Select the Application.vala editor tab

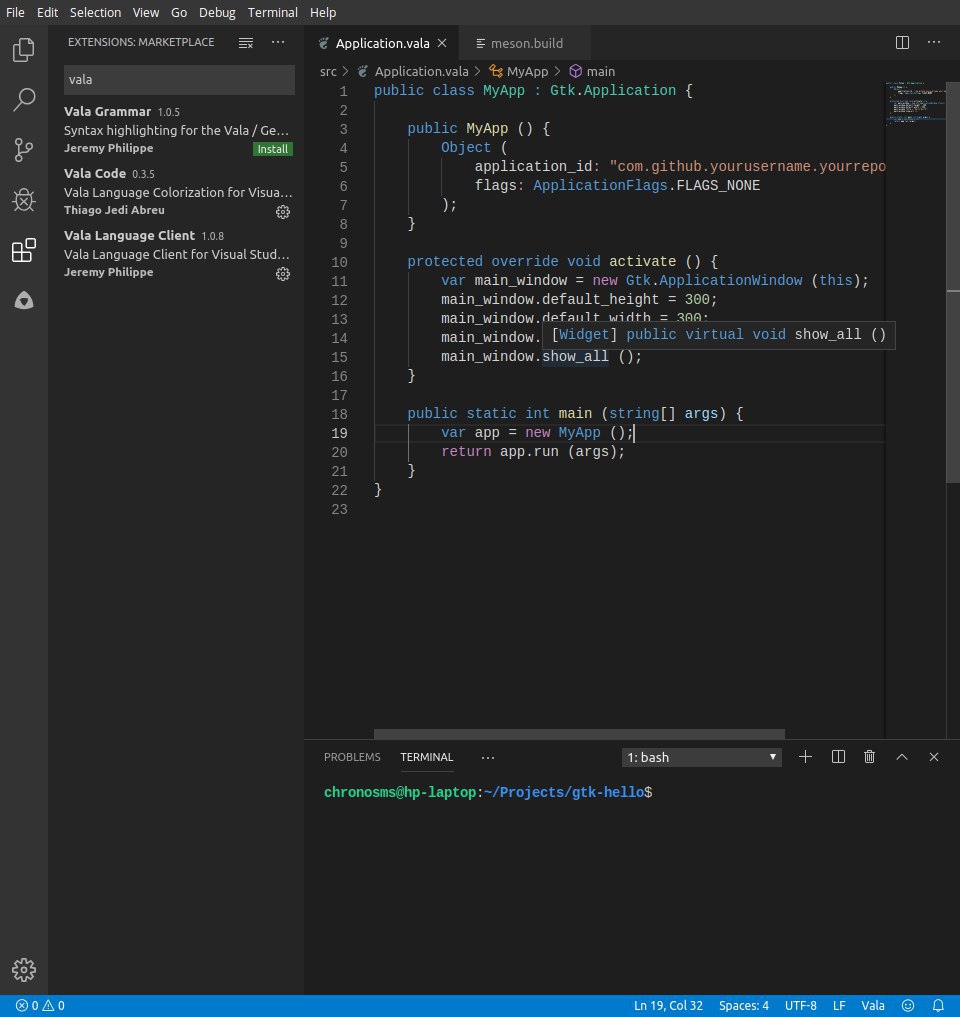click(381, 43)
